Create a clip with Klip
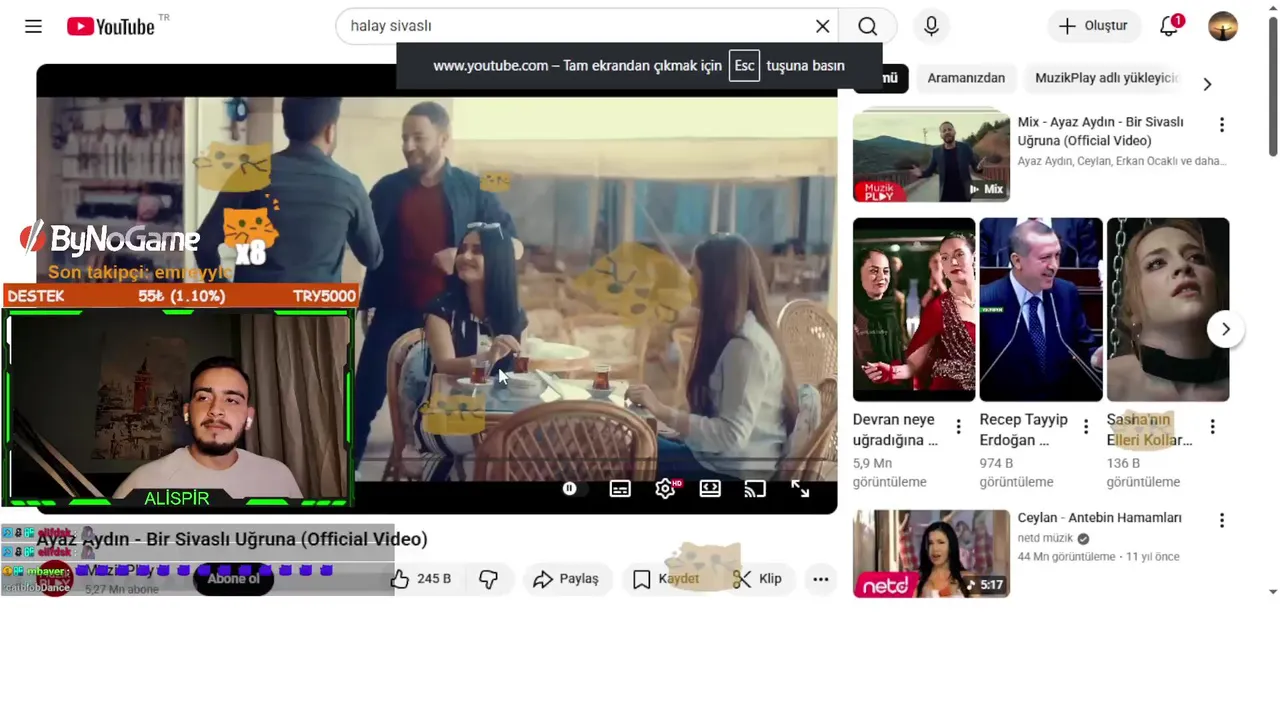Viewport: 1280px width, 720px height. tap(757, 579)
